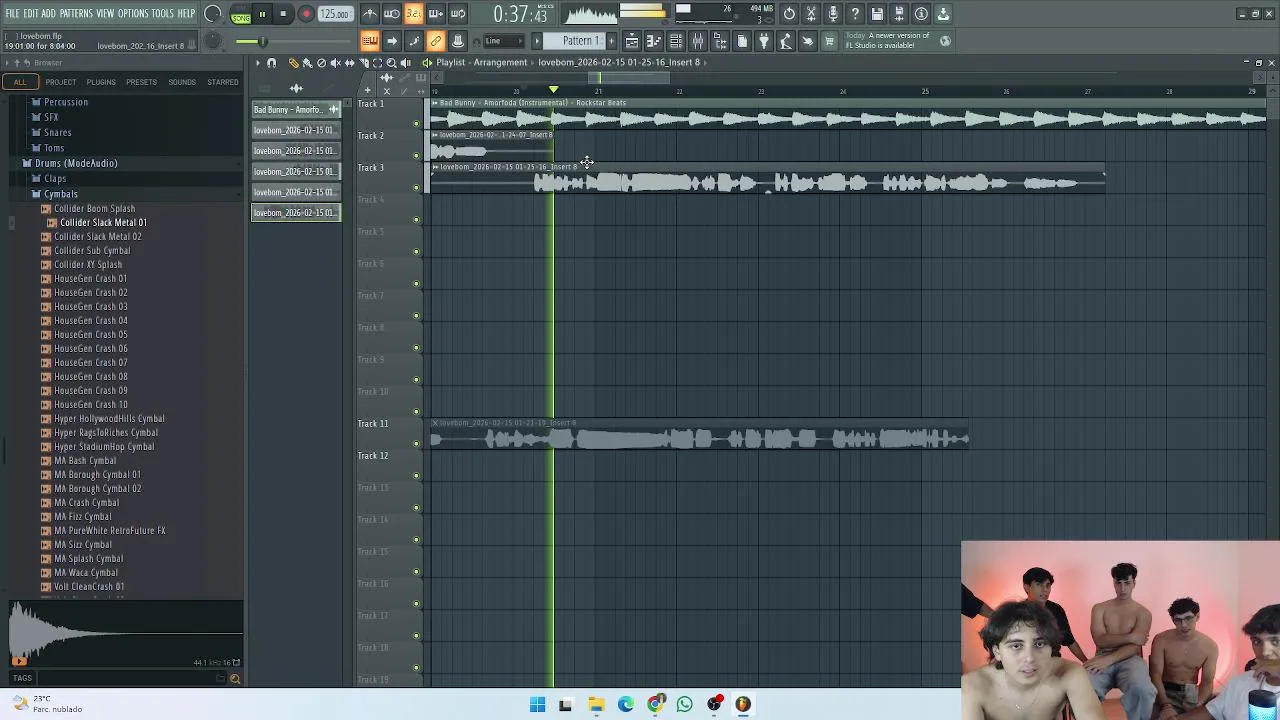Toggle typing keyboard to piano icon
The image size is (1280, 720).
[x=369, y=41]
